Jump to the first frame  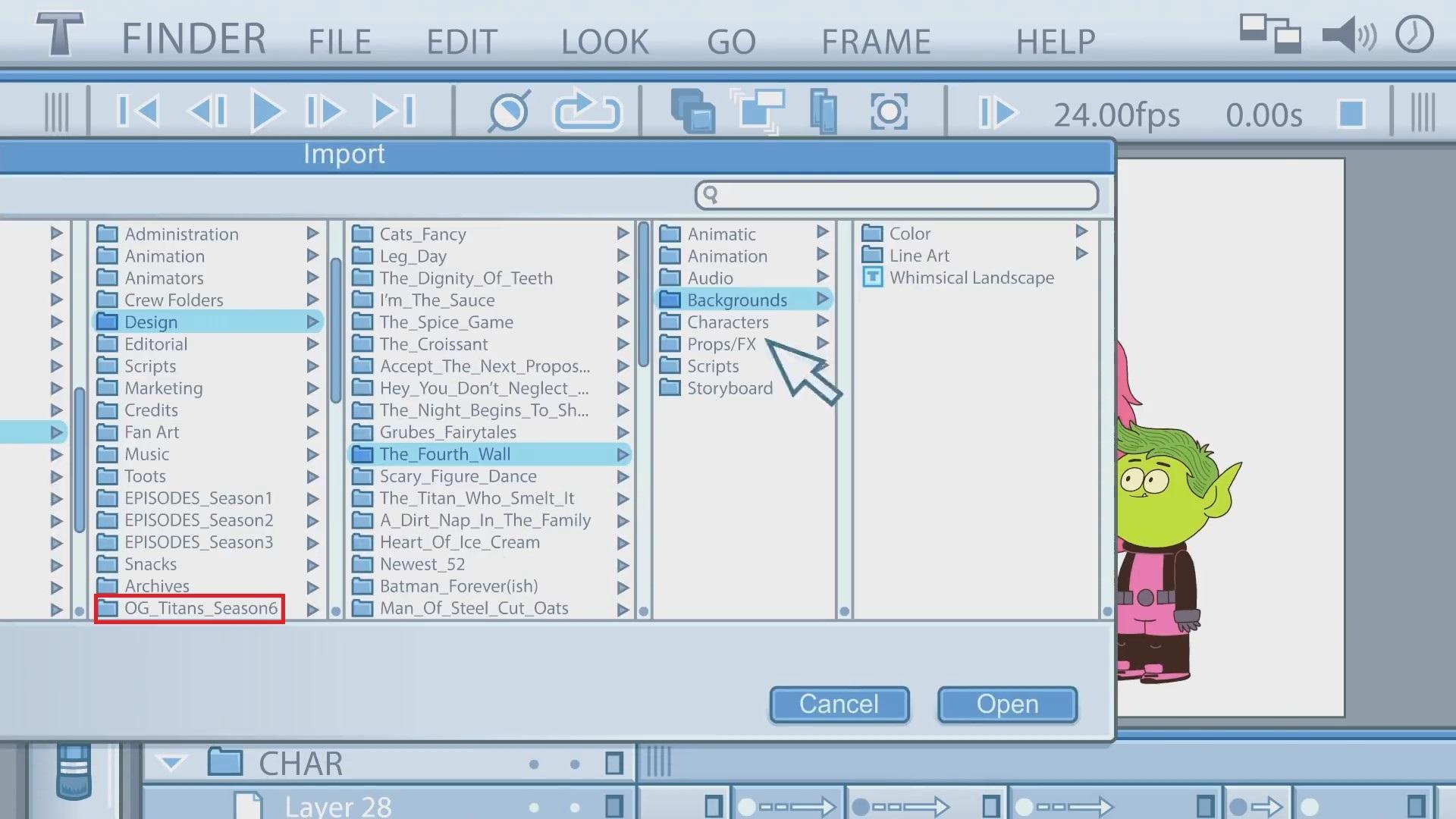138,111
